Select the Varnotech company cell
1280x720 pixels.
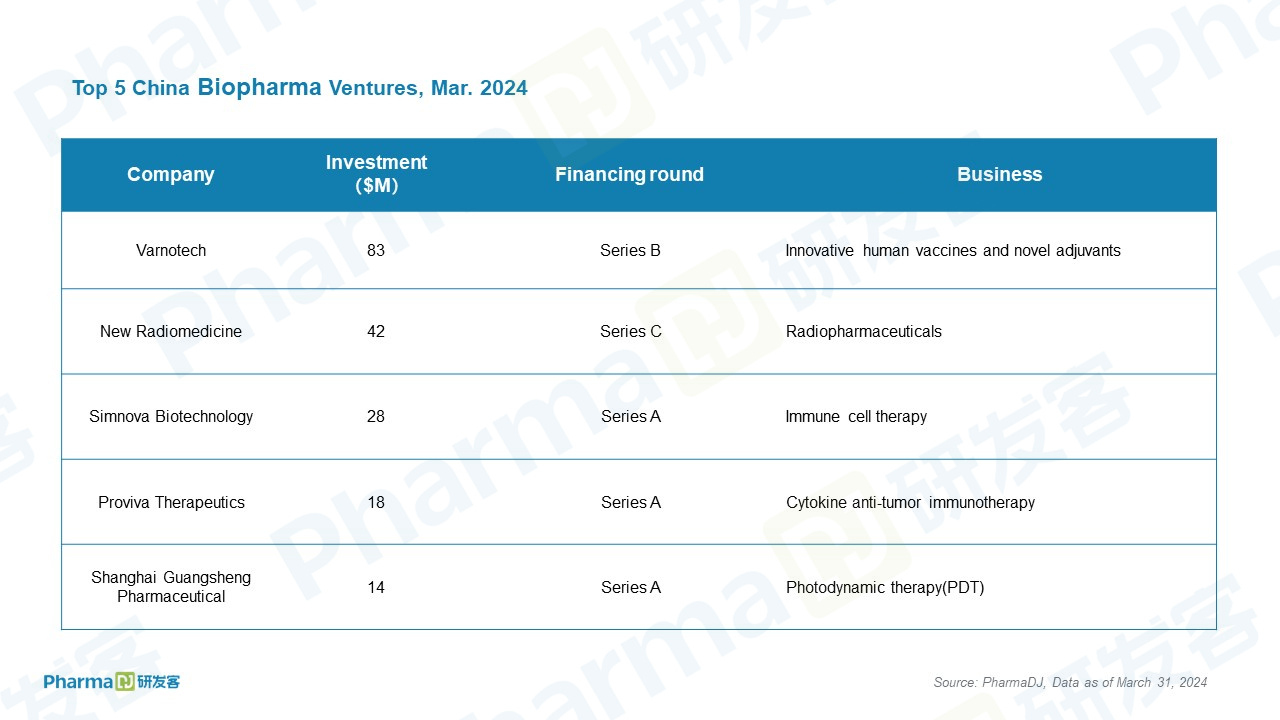click(171, 250)
